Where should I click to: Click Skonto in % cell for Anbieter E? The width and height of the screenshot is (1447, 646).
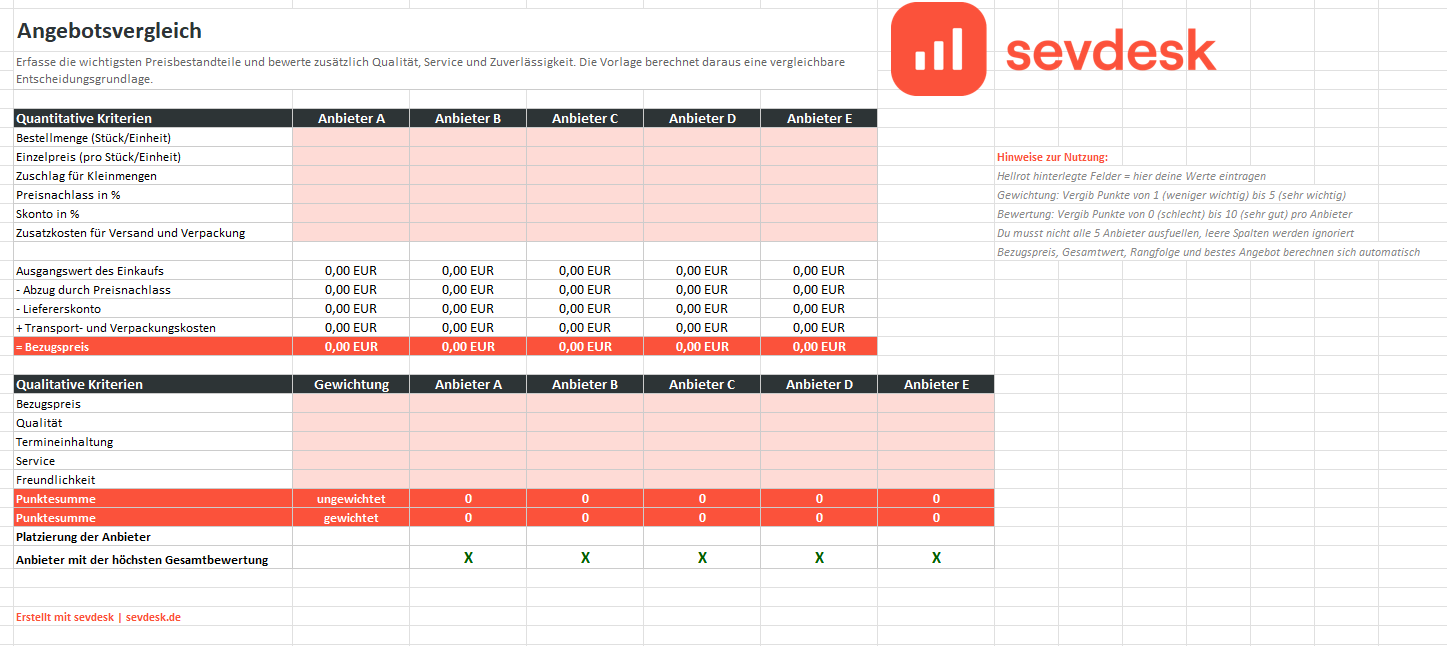tap(819, 213)
